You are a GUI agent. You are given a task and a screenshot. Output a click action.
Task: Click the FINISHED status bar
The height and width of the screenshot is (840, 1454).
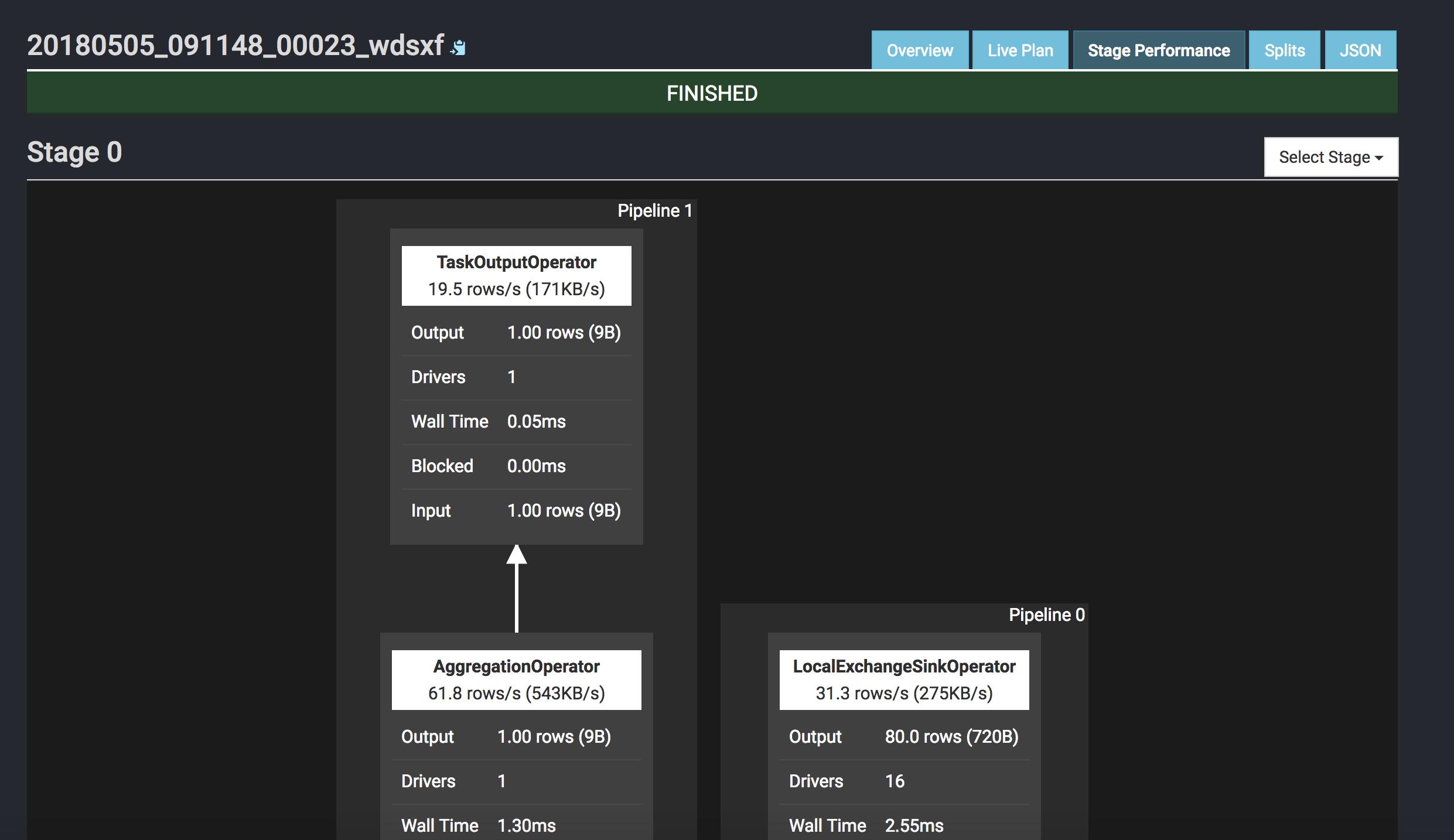point(712,93)
